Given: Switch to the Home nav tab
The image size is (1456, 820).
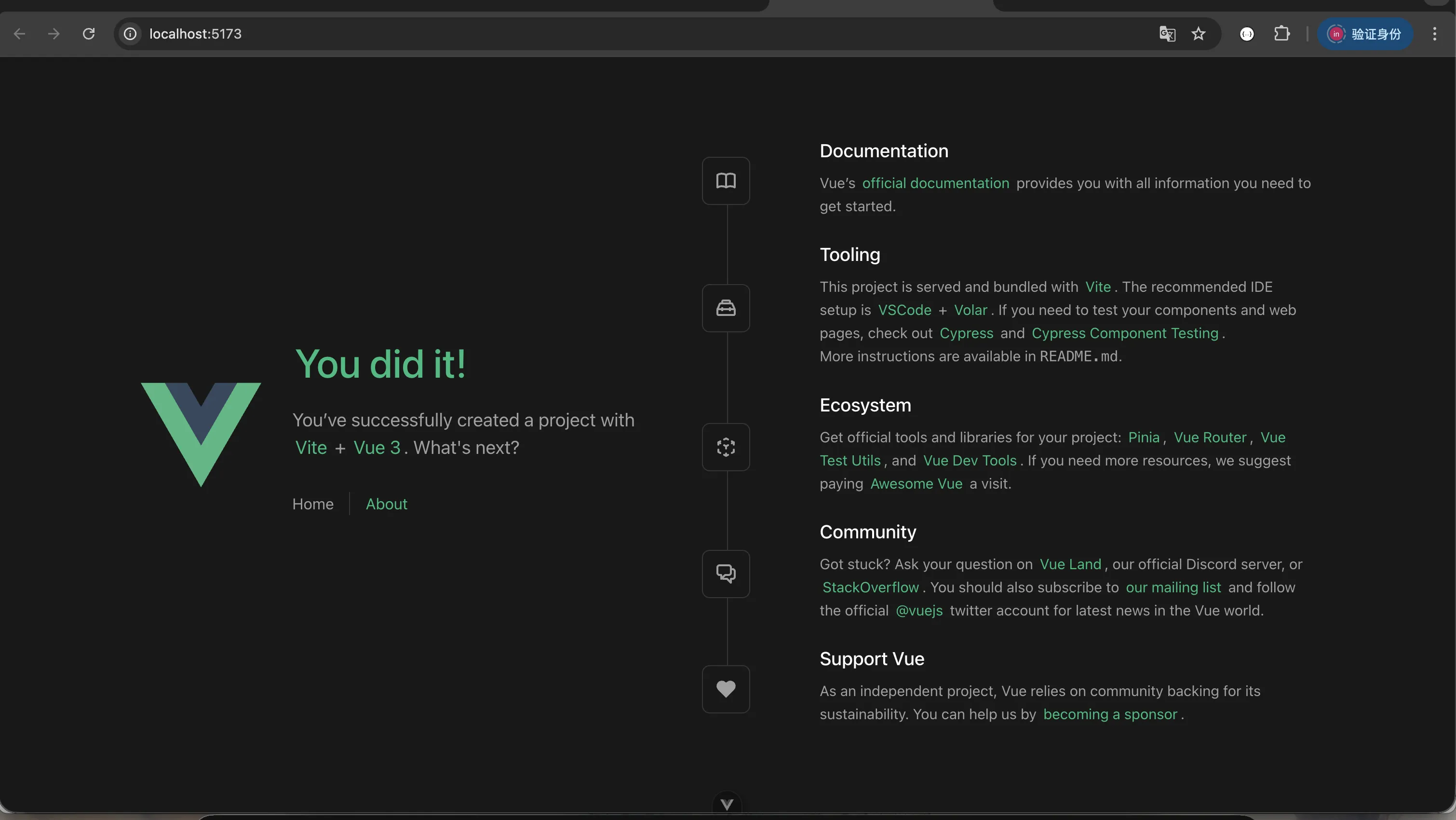Looking at the screenshot, I should pyautogui.click(x=312, y=504).
